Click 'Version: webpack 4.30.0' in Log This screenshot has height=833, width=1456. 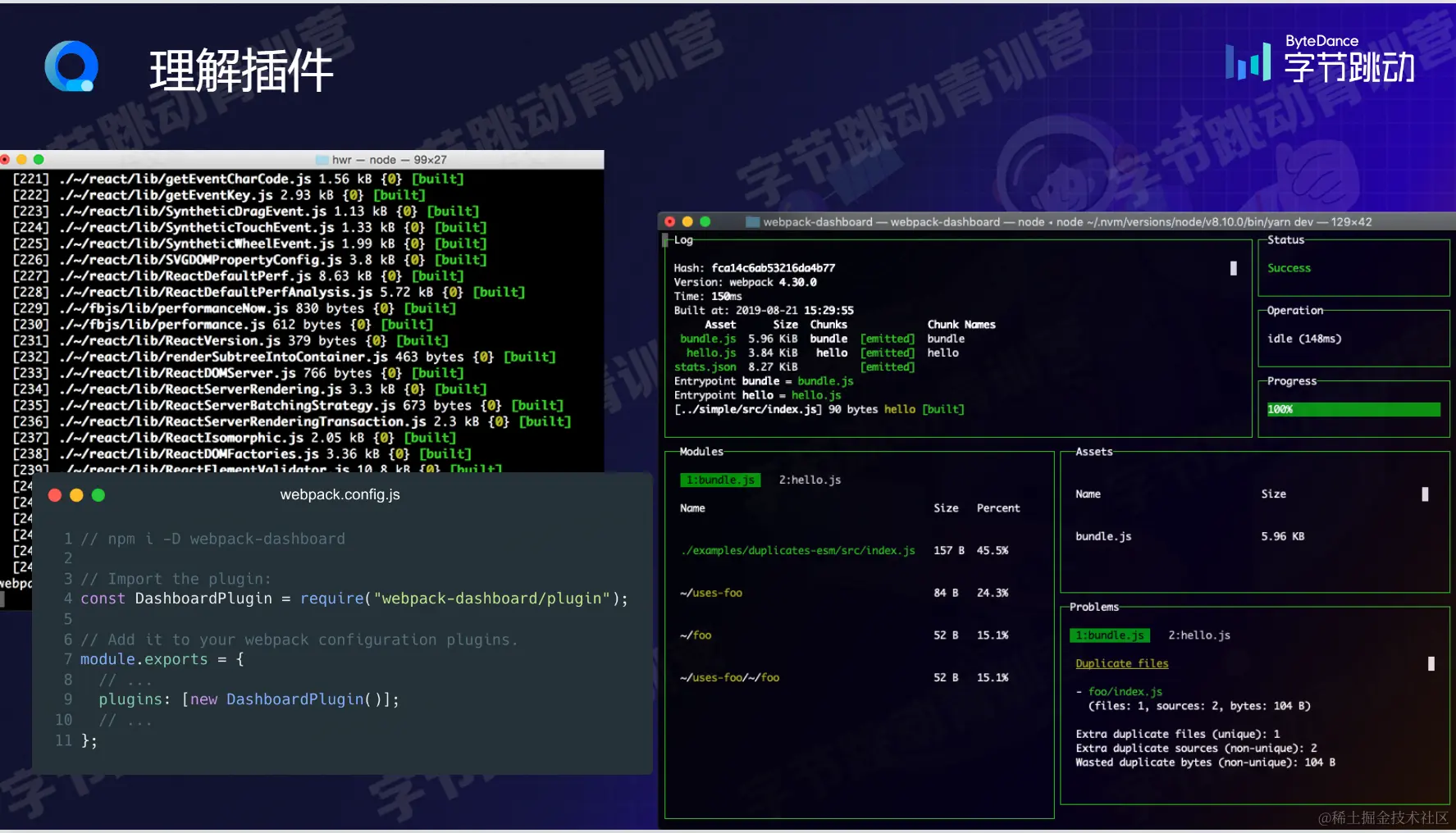coord(745,282)
